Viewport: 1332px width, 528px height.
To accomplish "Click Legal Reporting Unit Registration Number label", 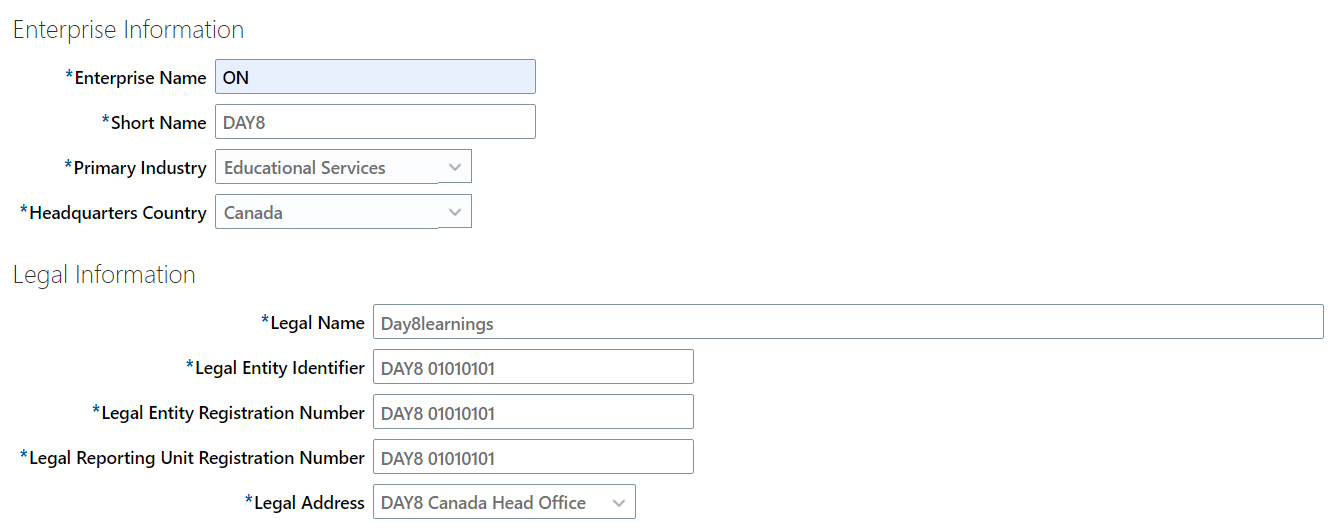I will [x=197, y=458].
